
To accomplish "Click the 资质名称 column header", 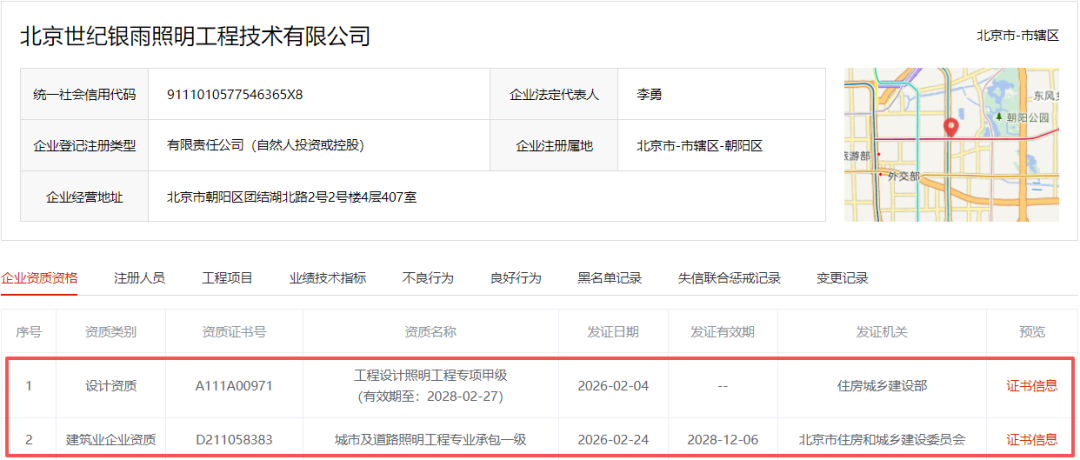I will (430, 332).
